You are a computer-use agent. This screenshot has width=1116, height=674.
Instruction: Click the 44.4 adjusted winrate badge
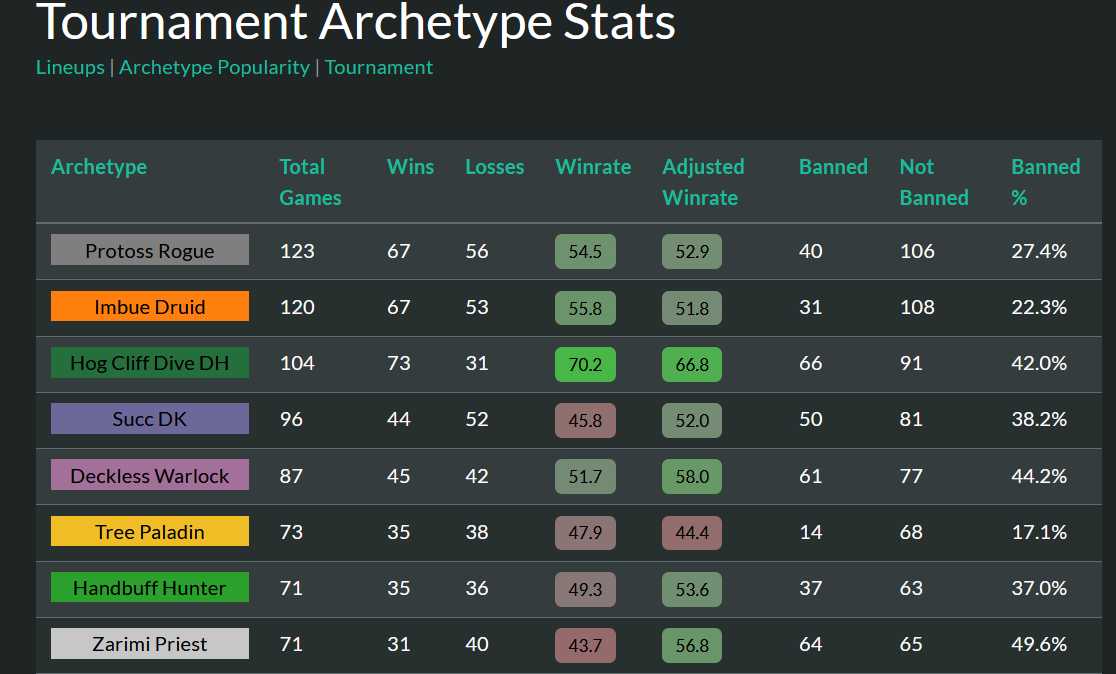pyautogui.click(x=692, y=532)
